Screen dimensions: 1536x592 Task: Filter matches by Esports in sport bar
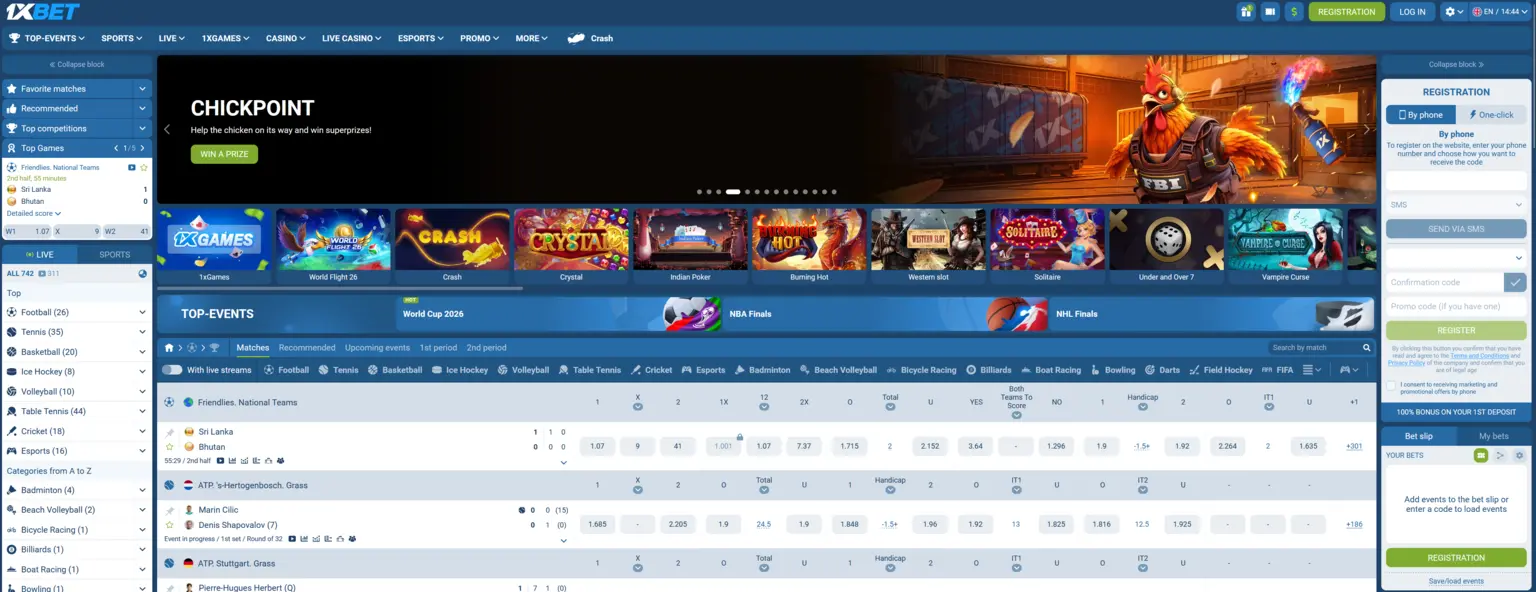[x=703, y=370]
